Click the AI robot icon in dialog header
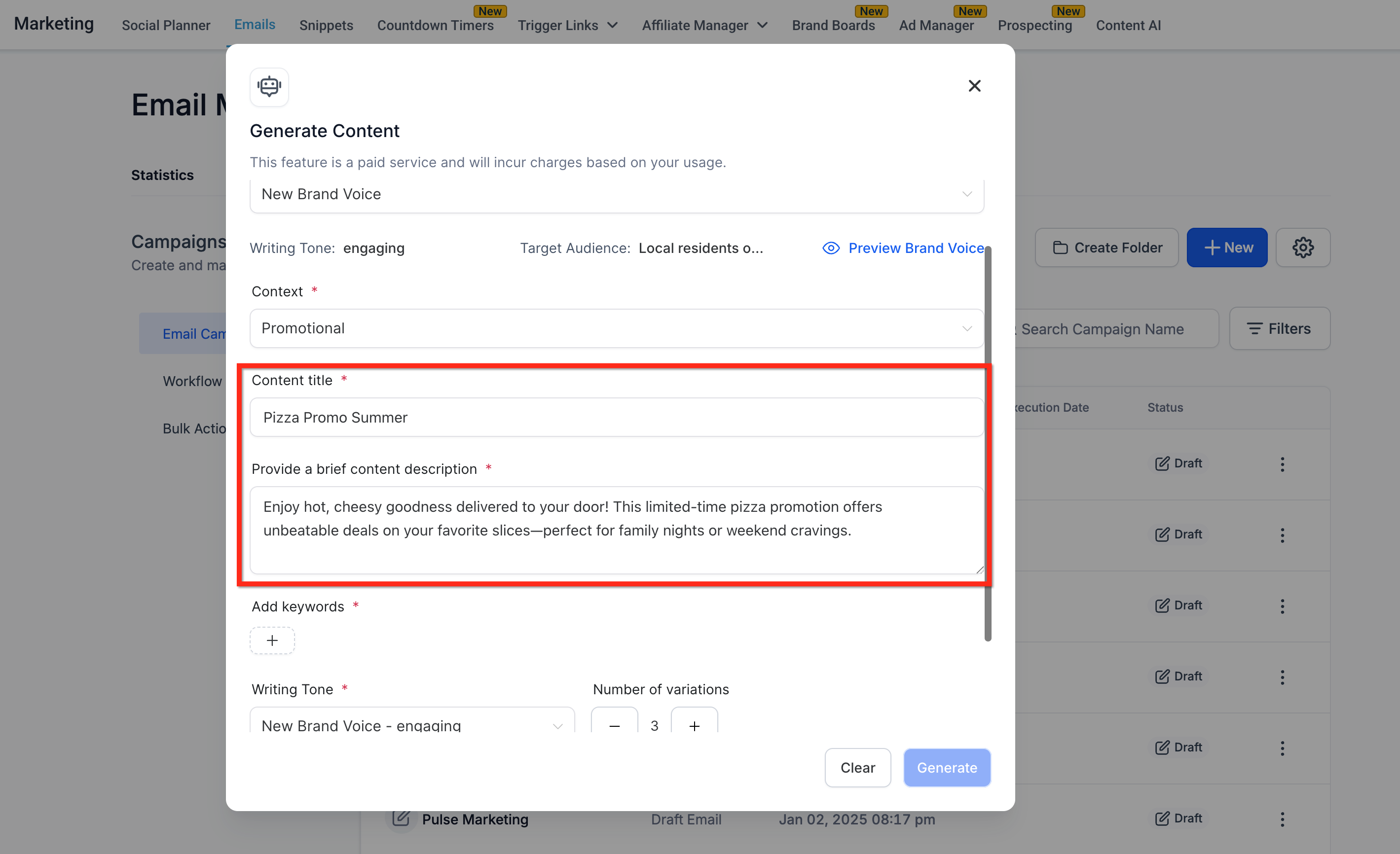Viewport: 1400px width, 854px height. [x=269, y=86]
